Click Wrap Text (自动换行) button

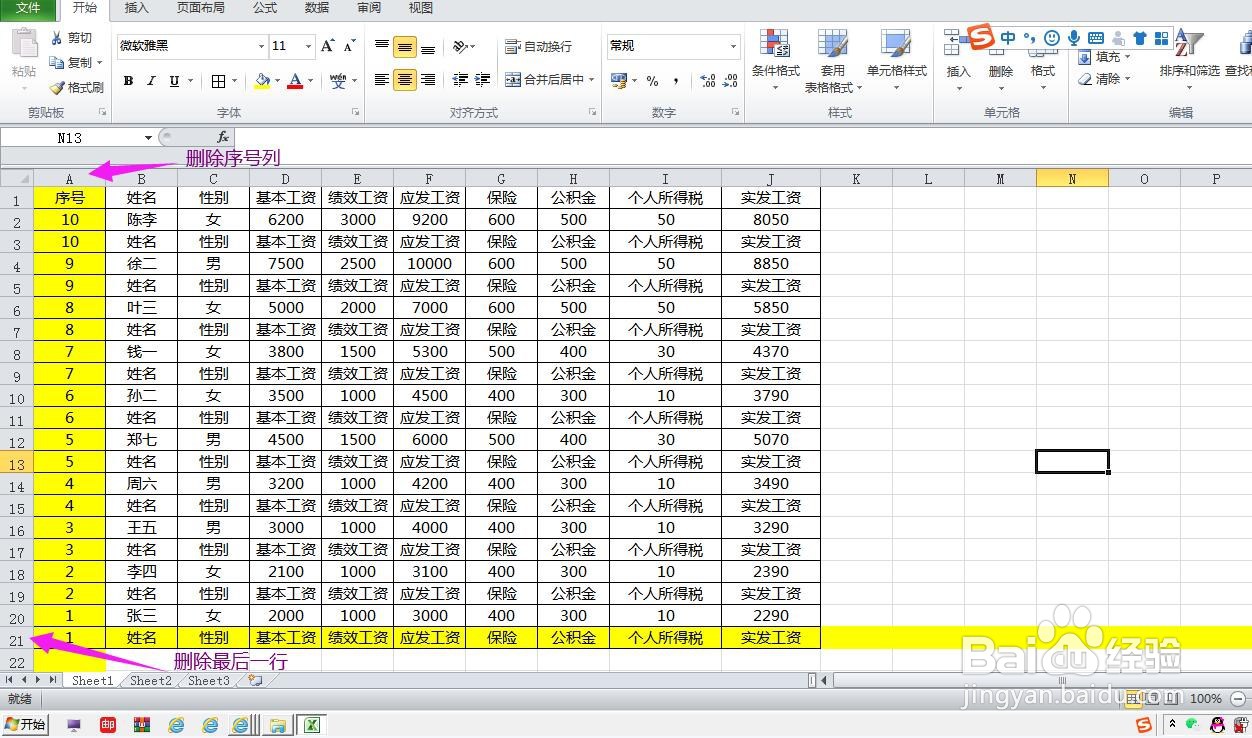tap(538, 46)
